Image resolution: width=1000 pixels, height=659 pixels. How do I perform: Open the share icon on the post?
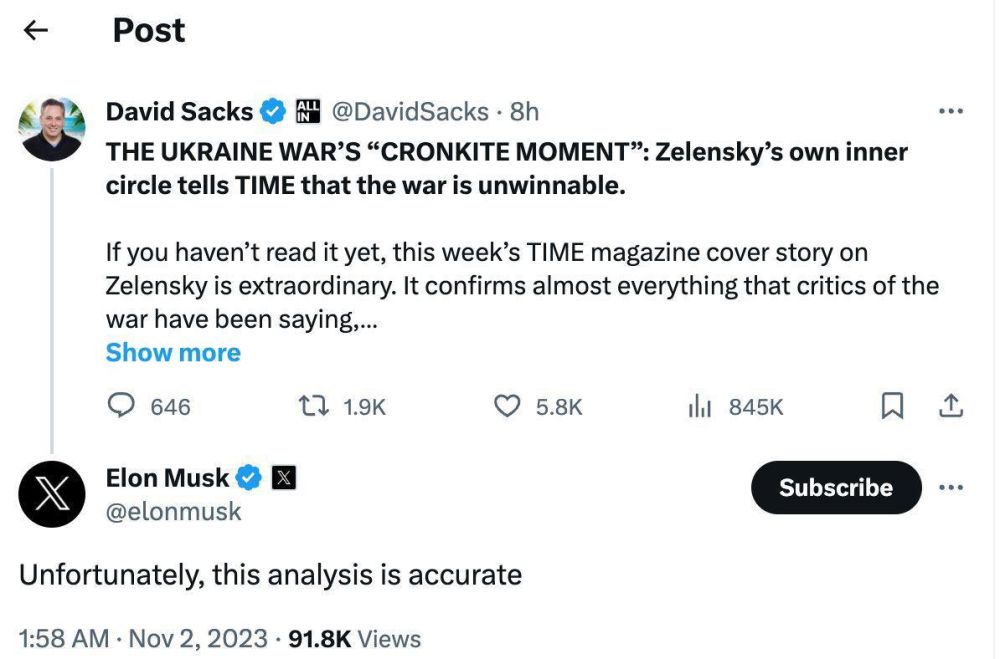[x=951, y=406]
